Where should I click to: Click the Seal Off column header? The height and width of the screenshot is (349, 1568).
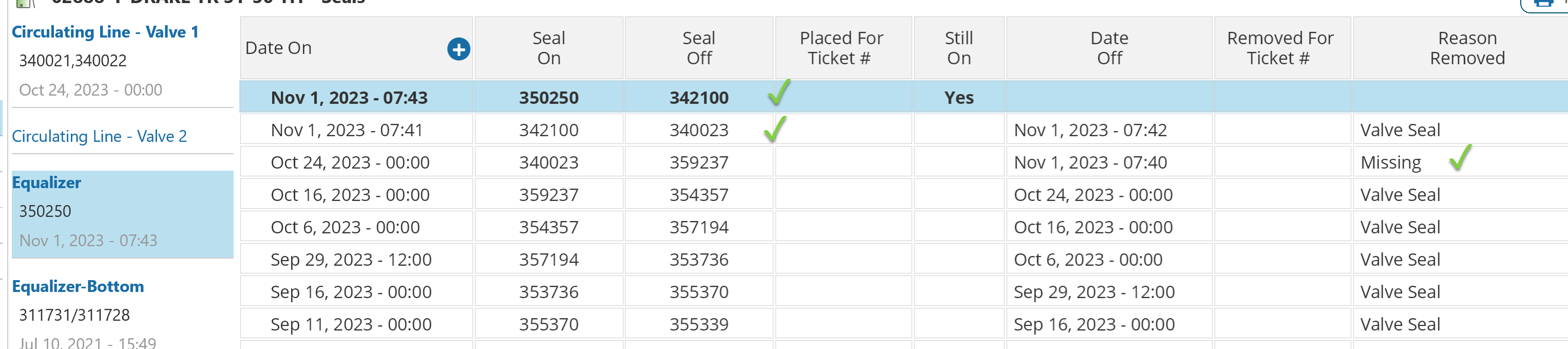click(x=699, y=48)
